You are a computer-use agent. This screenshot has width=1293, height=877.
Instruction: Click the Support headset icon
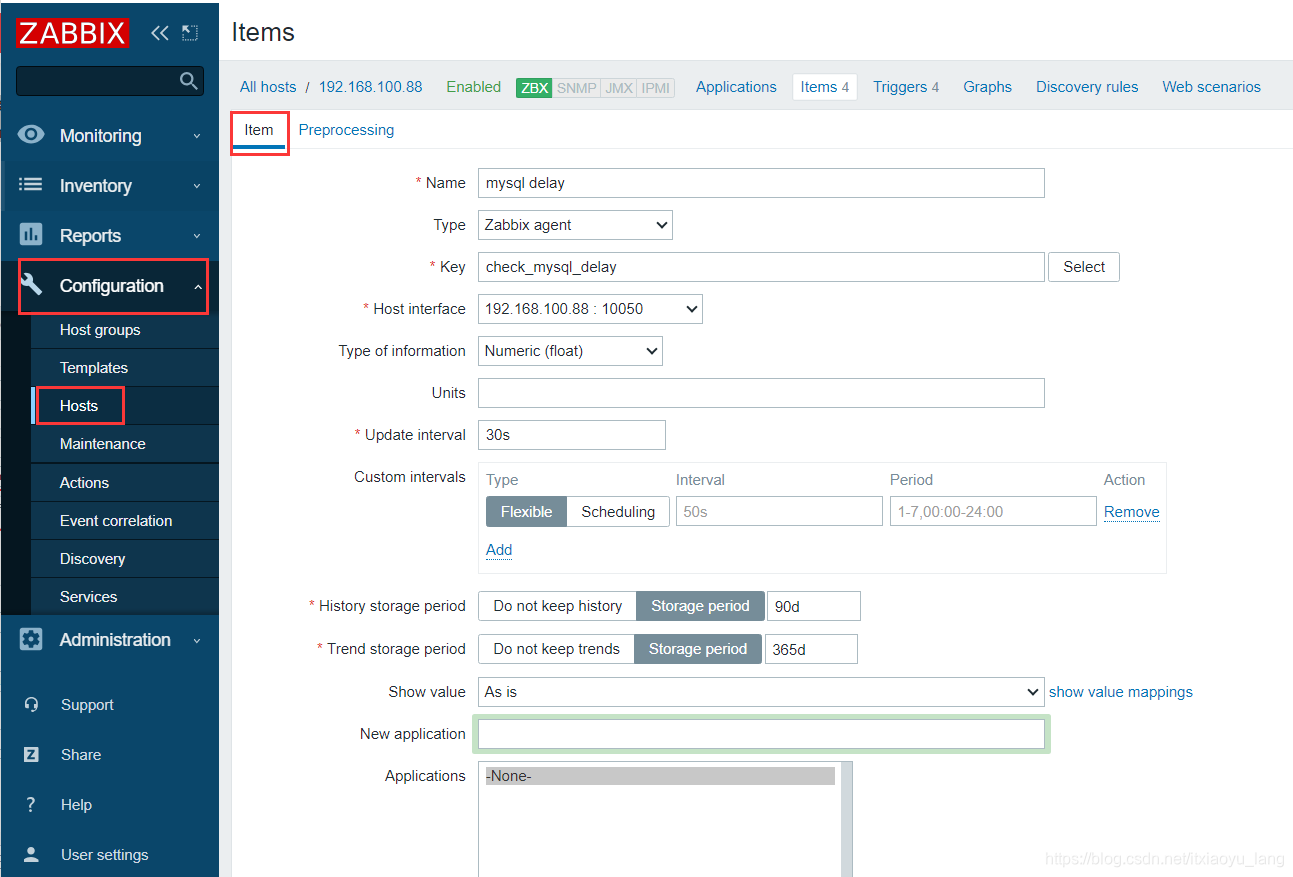[31, 705]
